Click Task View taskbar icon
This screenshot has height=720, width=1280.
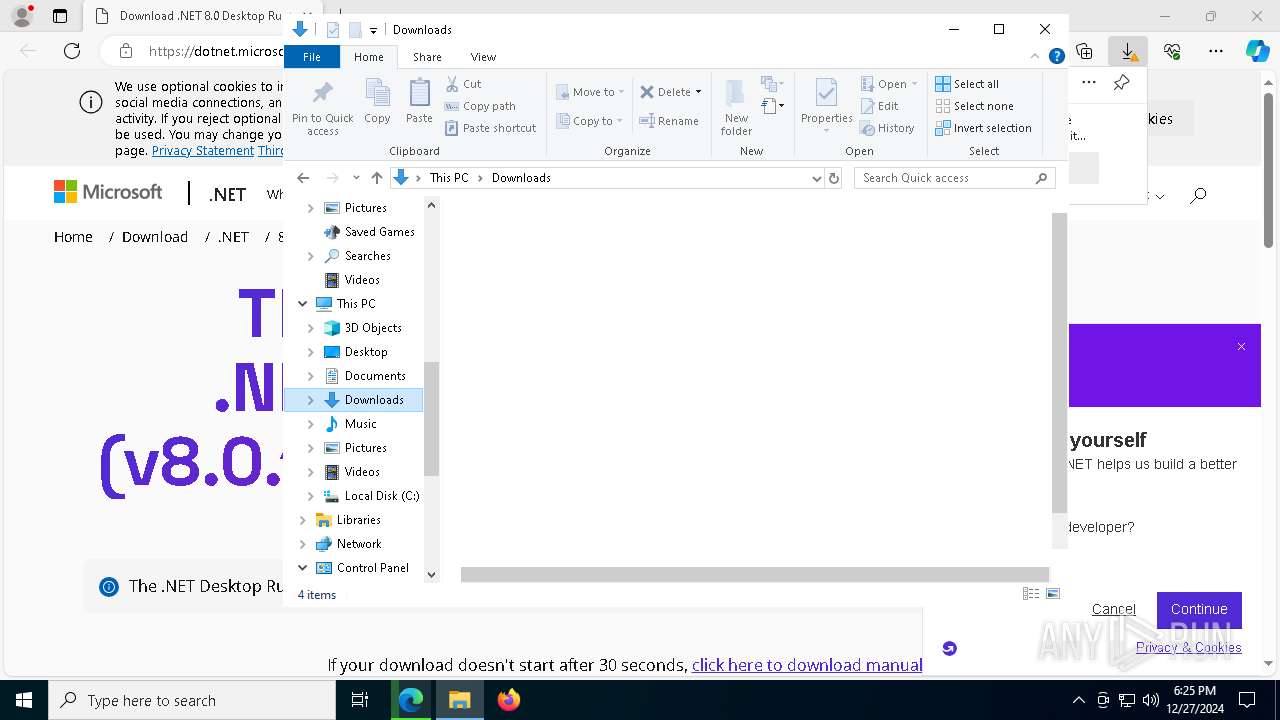(360, 700)
